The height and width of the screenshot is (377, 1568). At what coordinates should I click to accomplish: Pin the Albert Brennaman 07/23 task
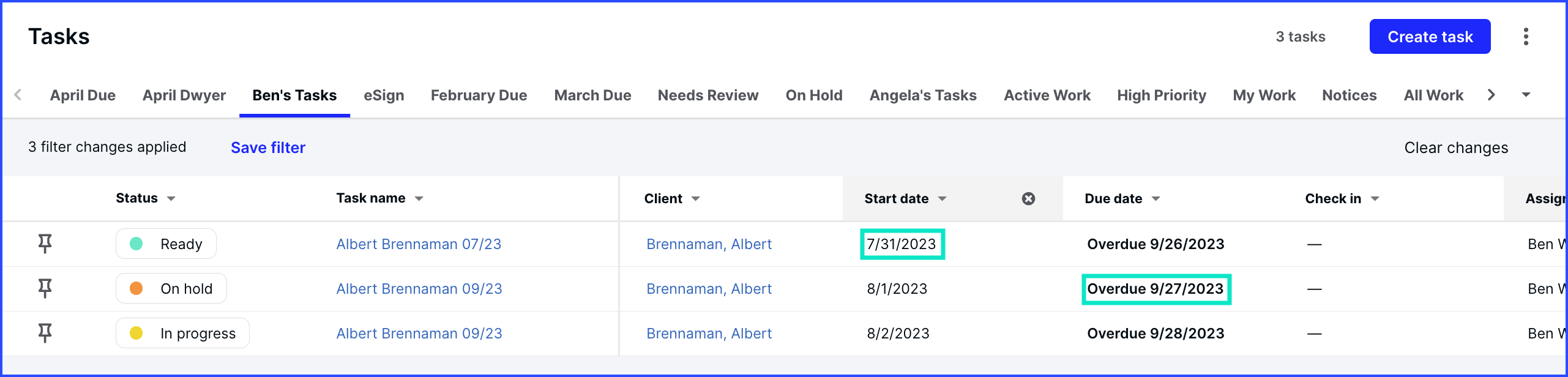tap(45, 244)
